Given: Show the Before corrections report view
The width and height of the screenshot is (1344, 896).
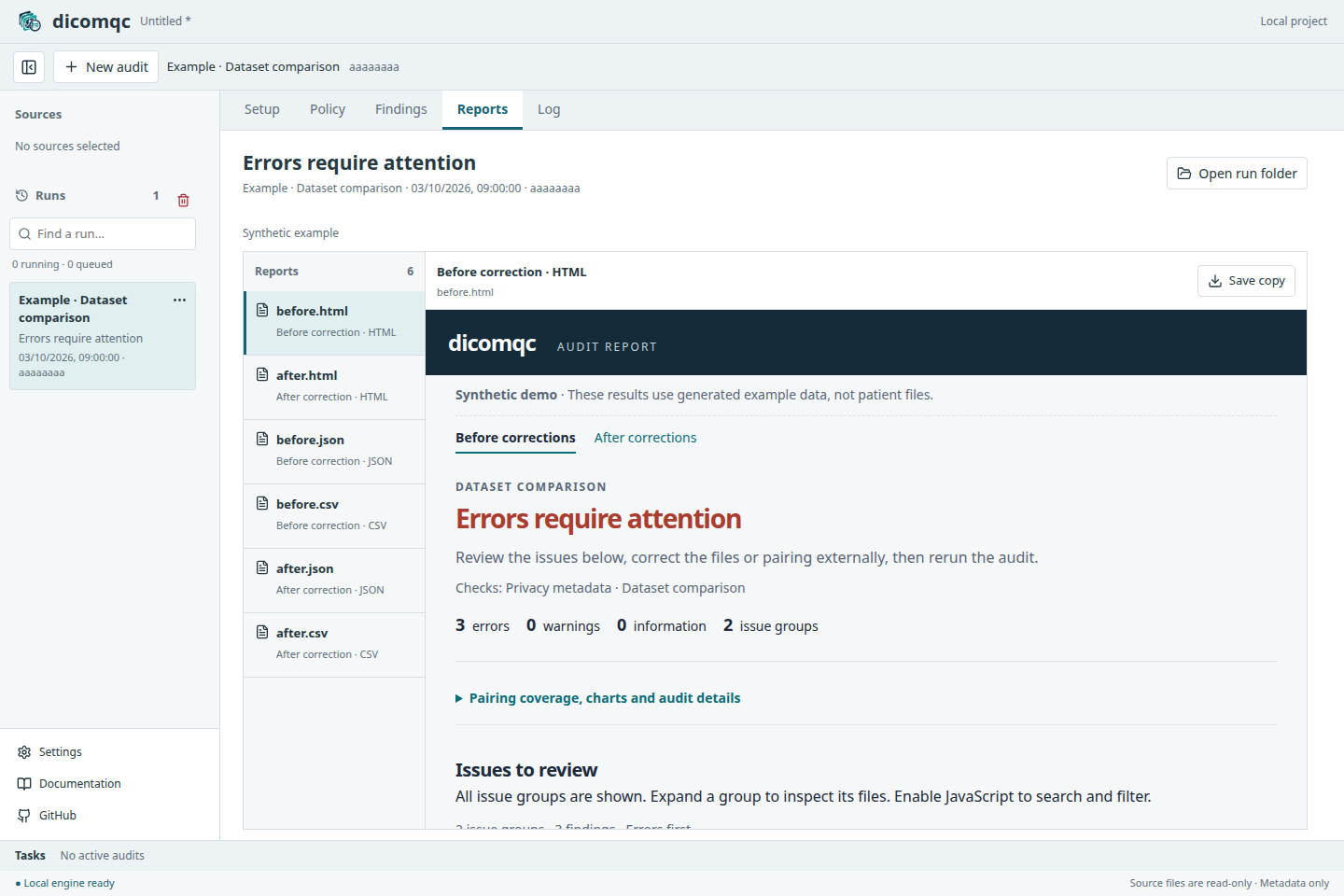Looking at the screenshot, I should click(x=515, y=438).
